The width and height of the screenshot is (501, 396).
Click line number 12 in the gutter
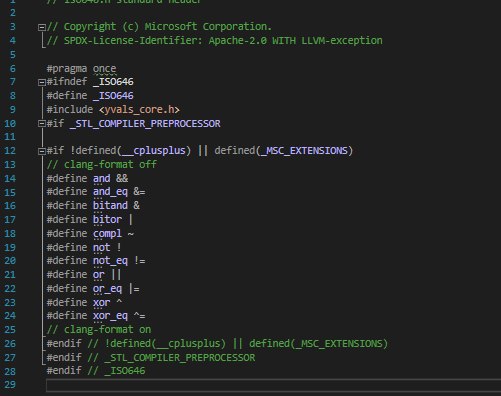[x=10, y=151]
